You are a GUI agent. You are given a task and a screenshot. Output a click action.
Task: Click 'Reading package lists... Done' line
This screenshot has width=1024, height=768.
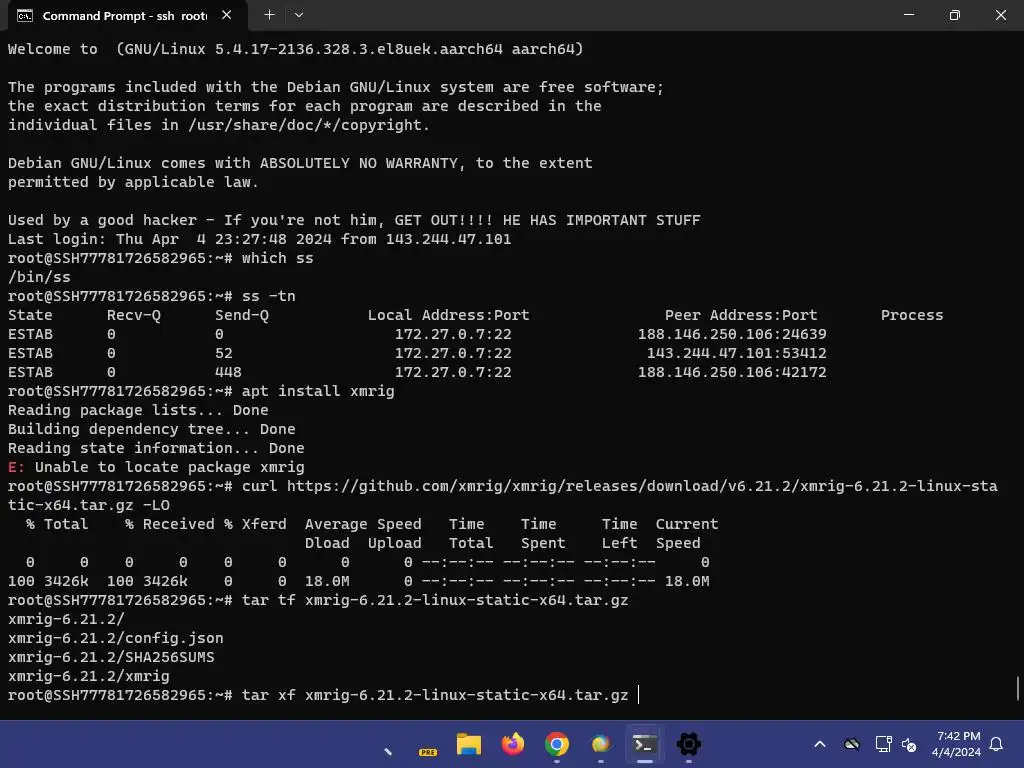point(138,409)
